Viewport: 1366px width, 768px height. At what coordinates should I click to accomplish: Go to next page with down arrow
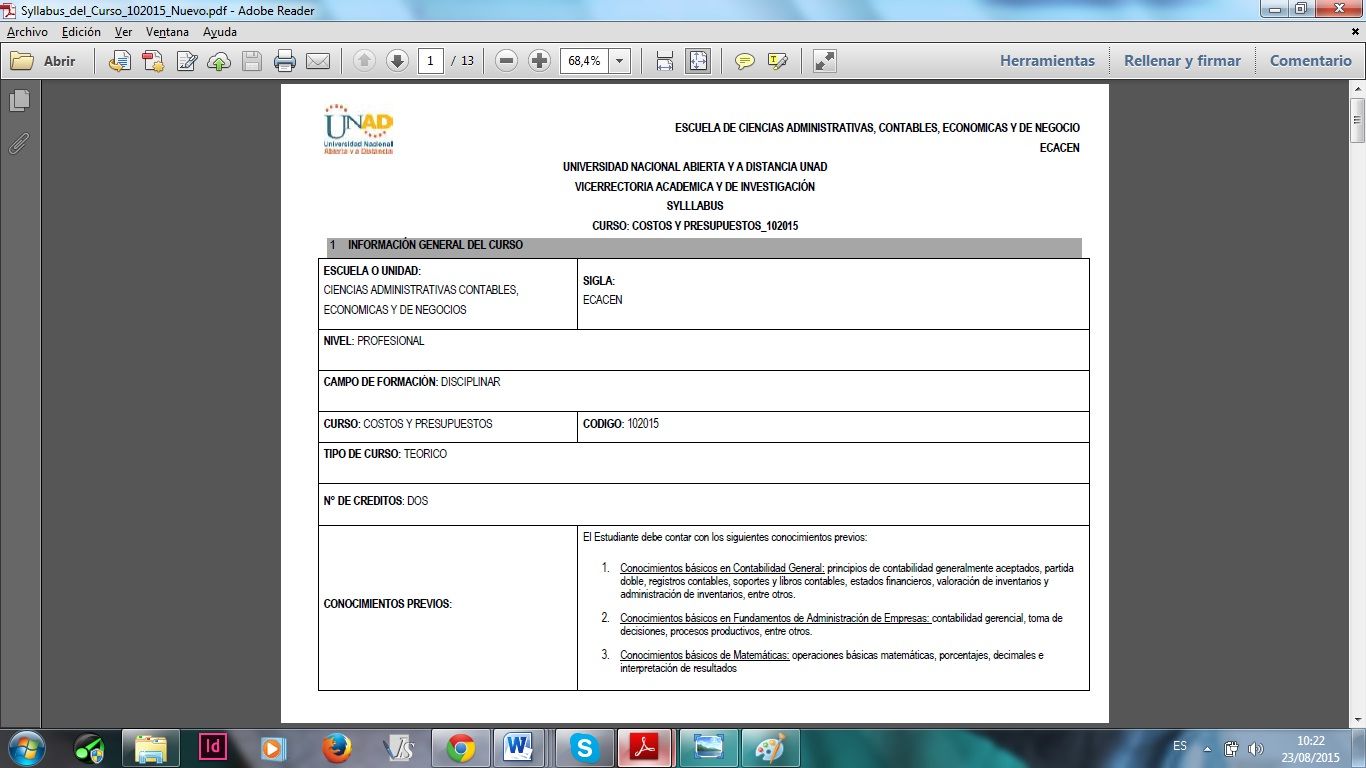[x=397, y=61]
